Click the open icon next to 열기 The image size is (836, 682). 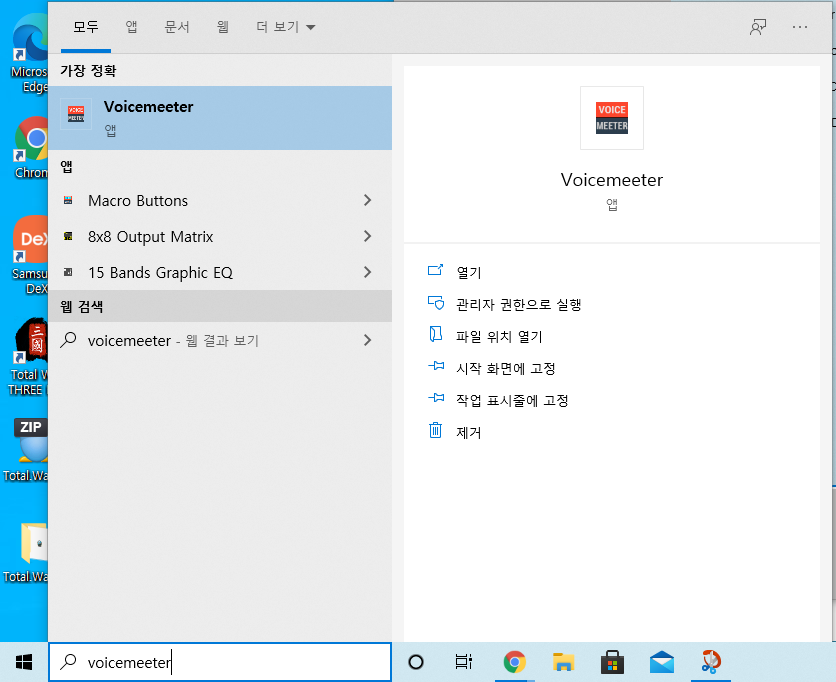coord(436,270)
